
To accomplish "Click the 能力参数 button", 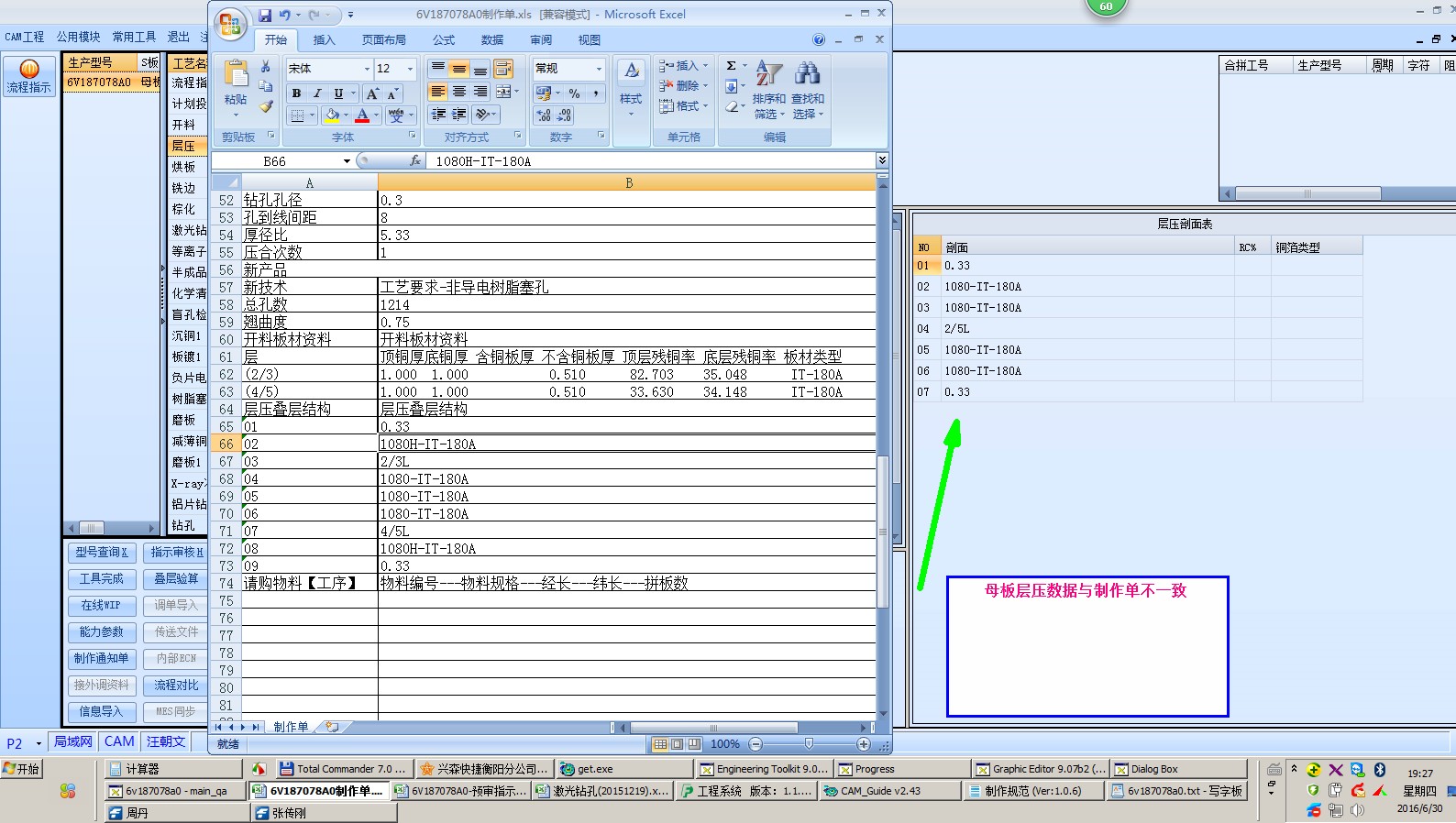I will 102,632.
